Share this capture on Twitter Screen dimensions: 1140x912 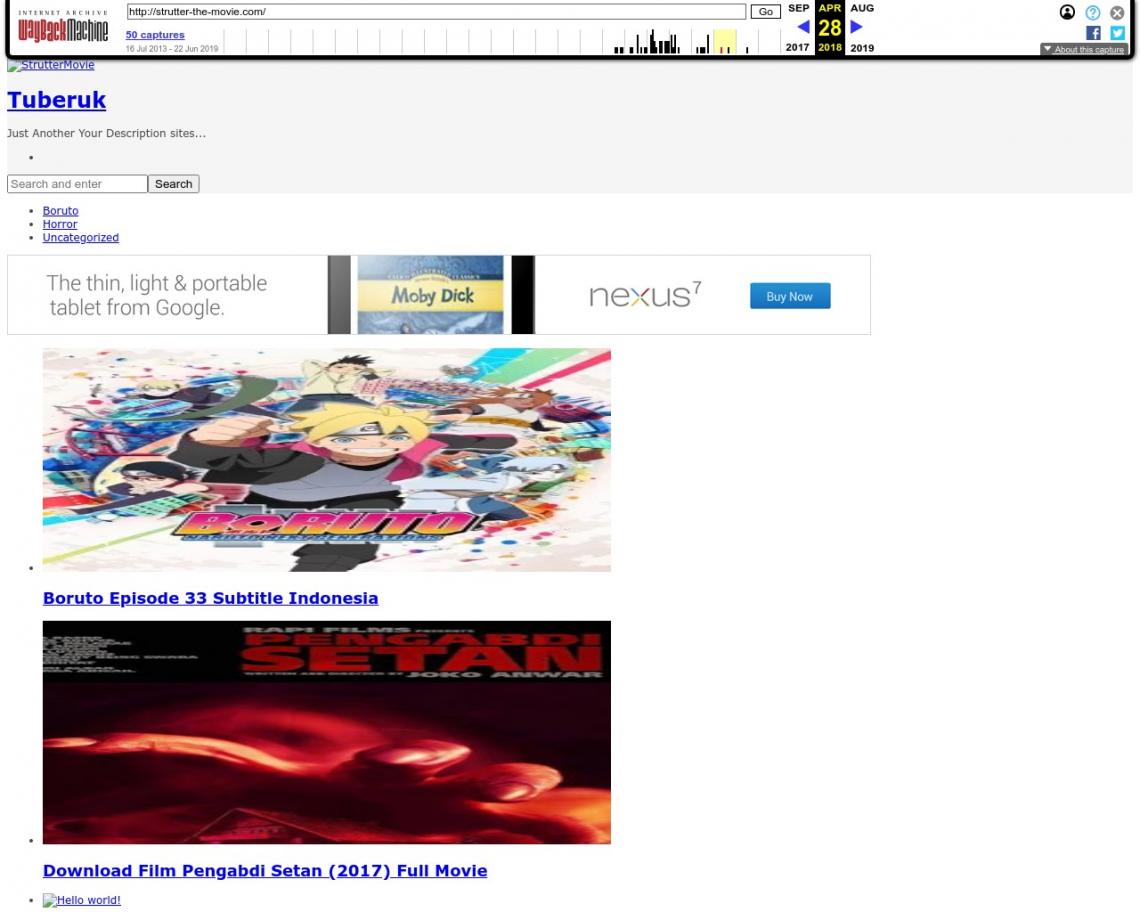point(1117,33)
